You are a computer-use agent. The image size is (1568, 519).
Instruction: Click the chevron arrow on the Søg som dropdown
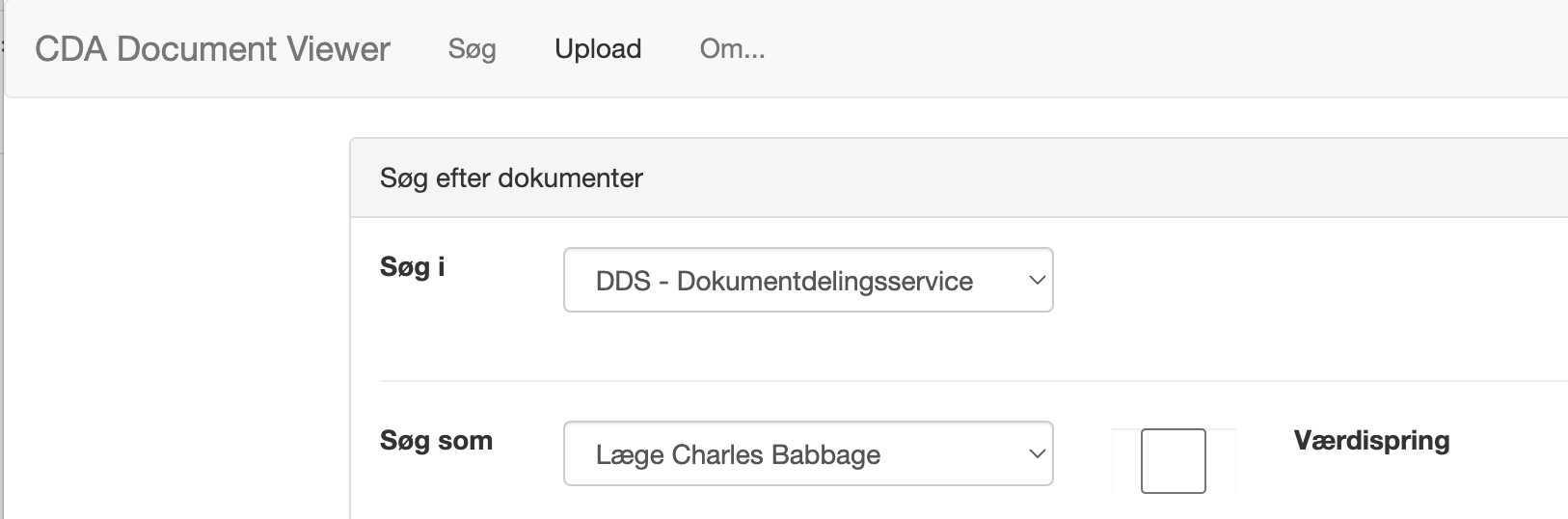(x=1037, y=453)
